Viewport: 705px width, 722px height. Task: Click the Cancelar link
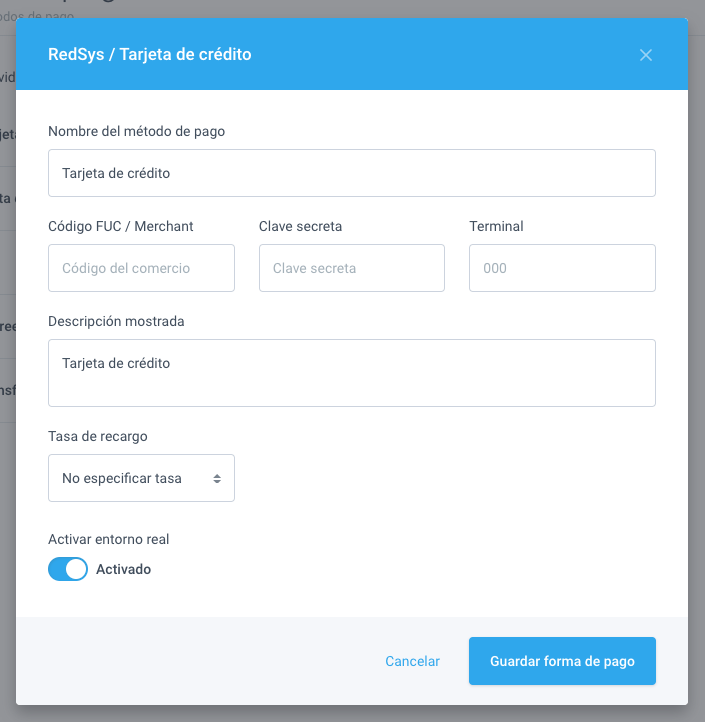412,661
